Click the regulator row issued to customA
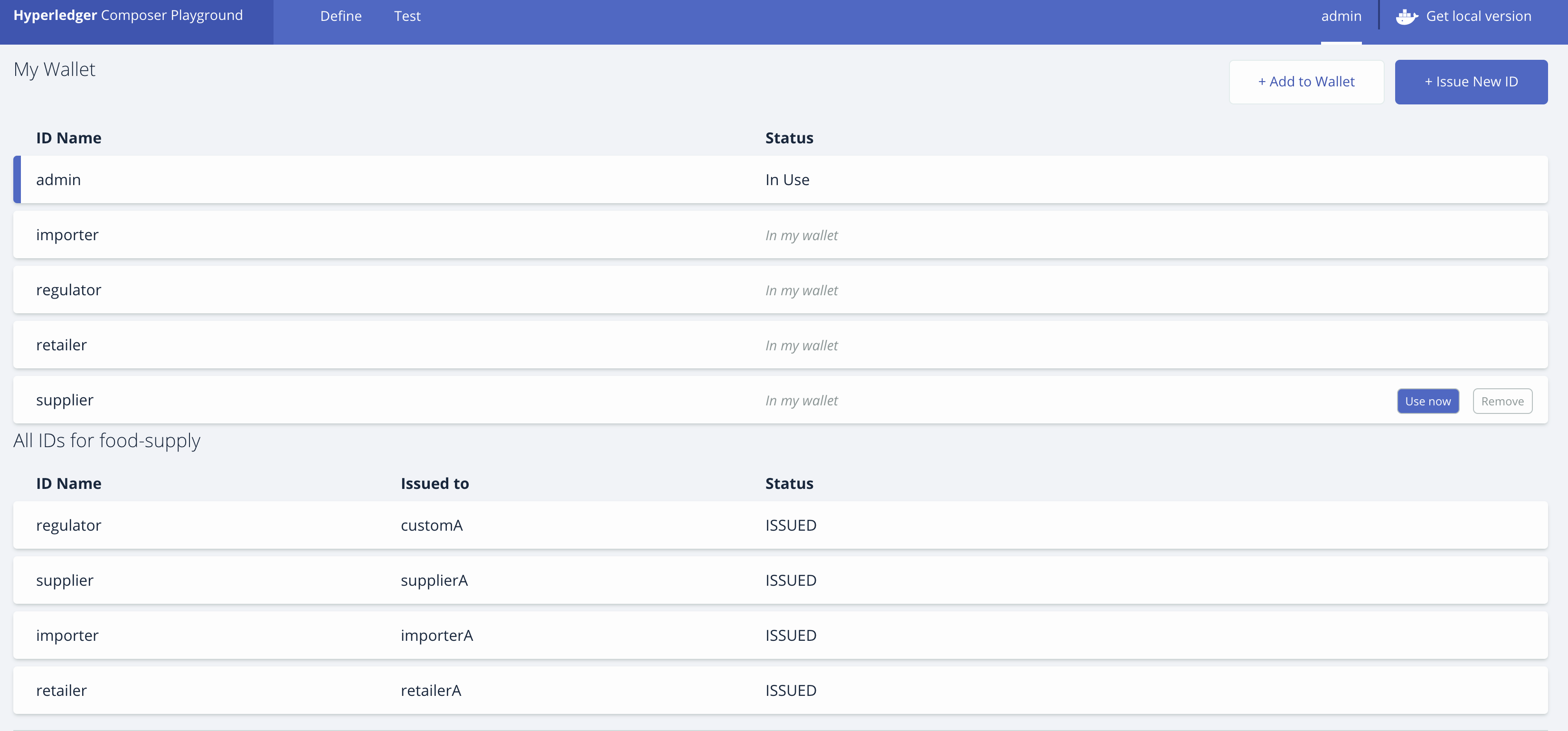 pyautogui.click(x=431, y=525)
